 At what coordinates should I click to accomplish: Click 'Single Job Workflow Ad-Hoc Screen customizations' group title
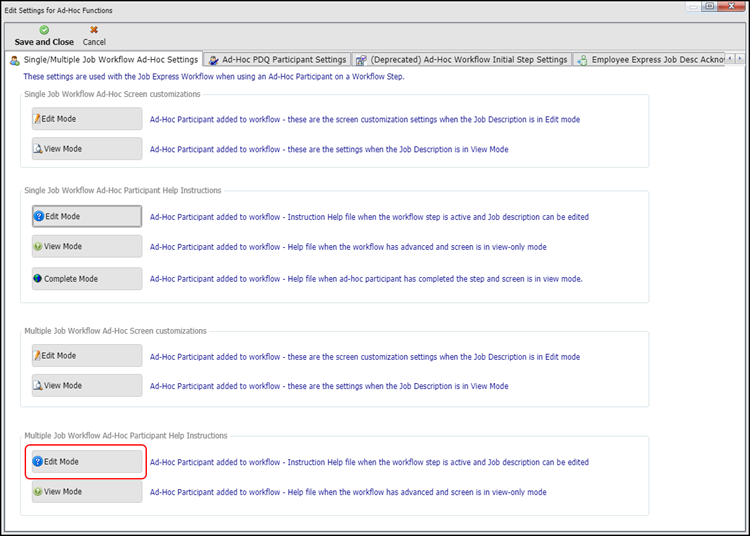pos(112,94)
